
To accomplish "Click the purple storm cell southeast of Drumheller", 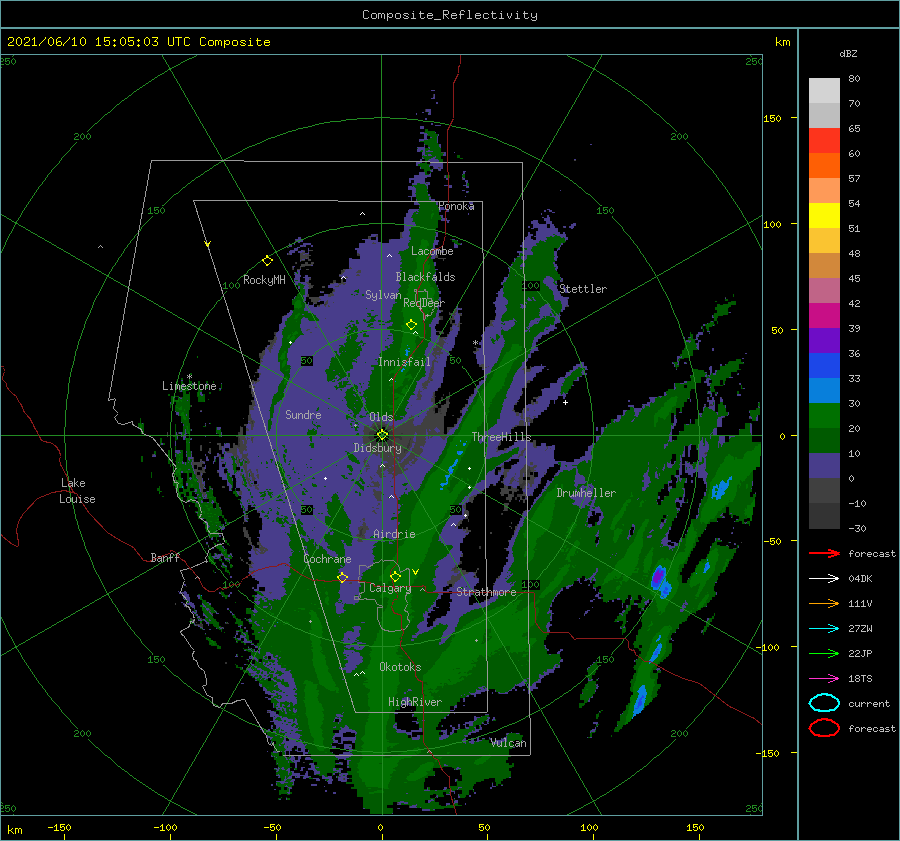I will pos(658,576).
